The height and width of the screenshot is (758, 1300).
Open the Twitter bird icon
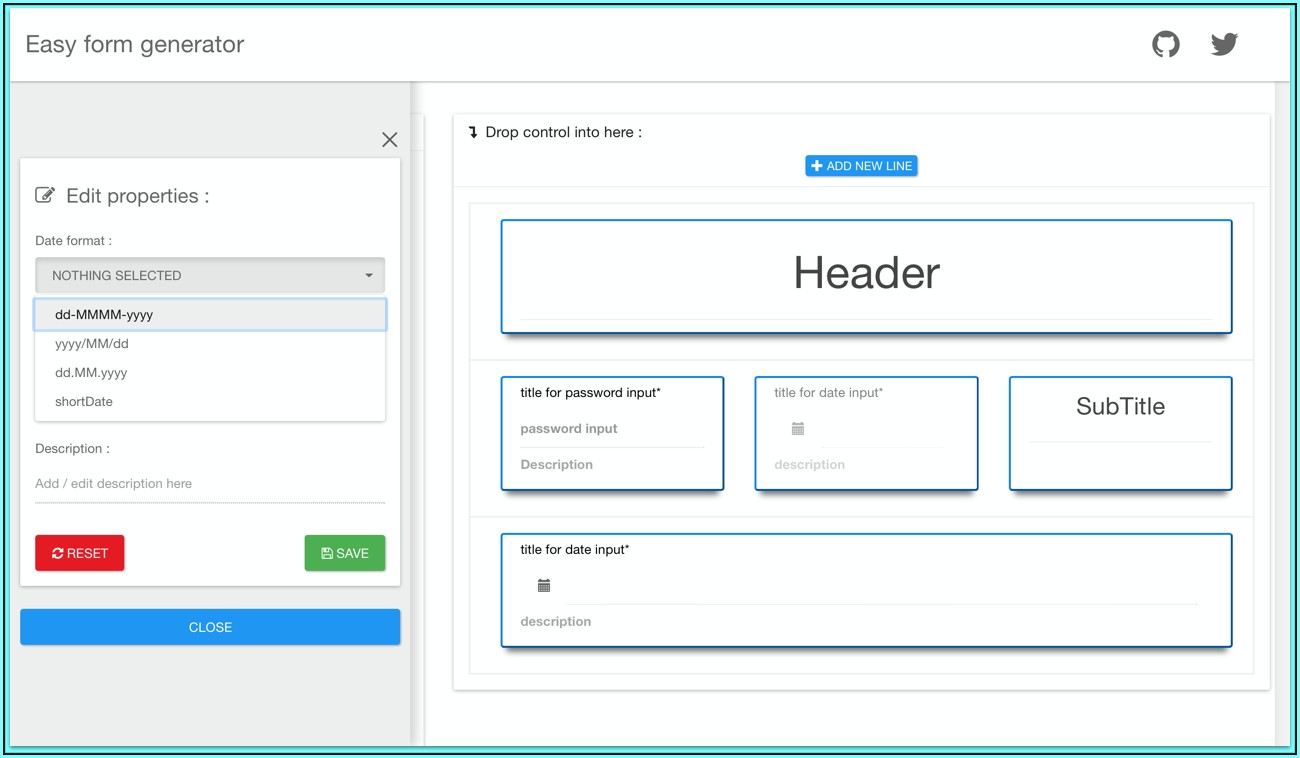1224,44
